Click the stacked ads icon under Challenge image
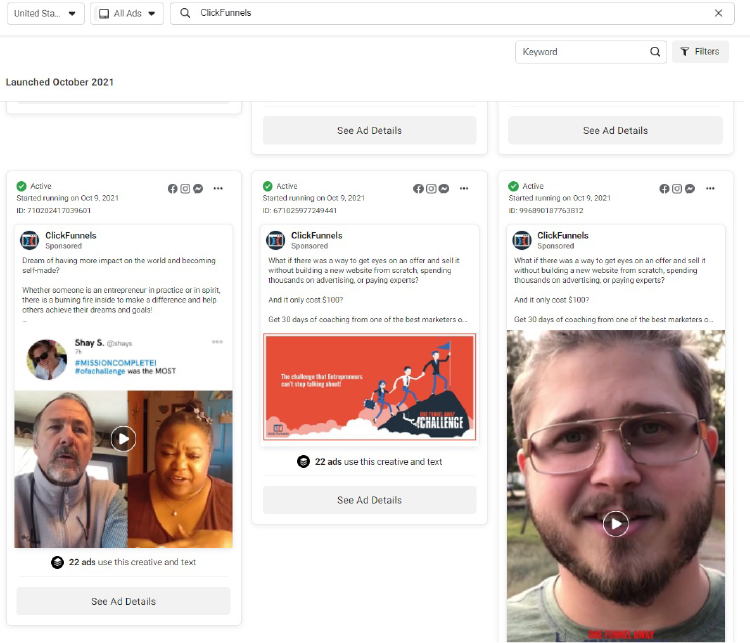Viewport: 750px width, 643px height. click(303, 462)
